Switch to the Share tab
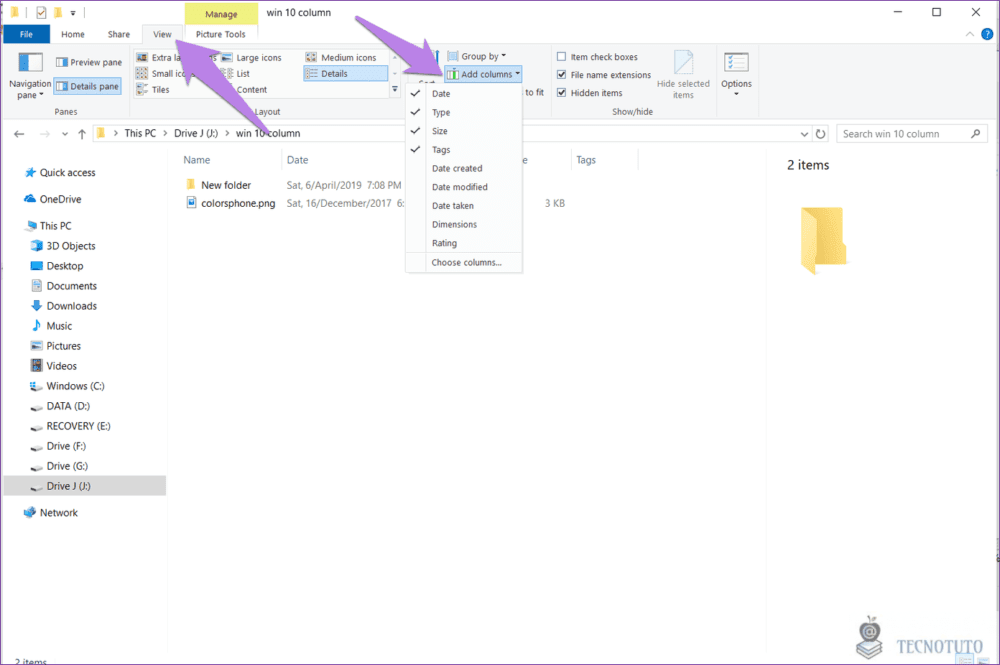 click(119, 34)
